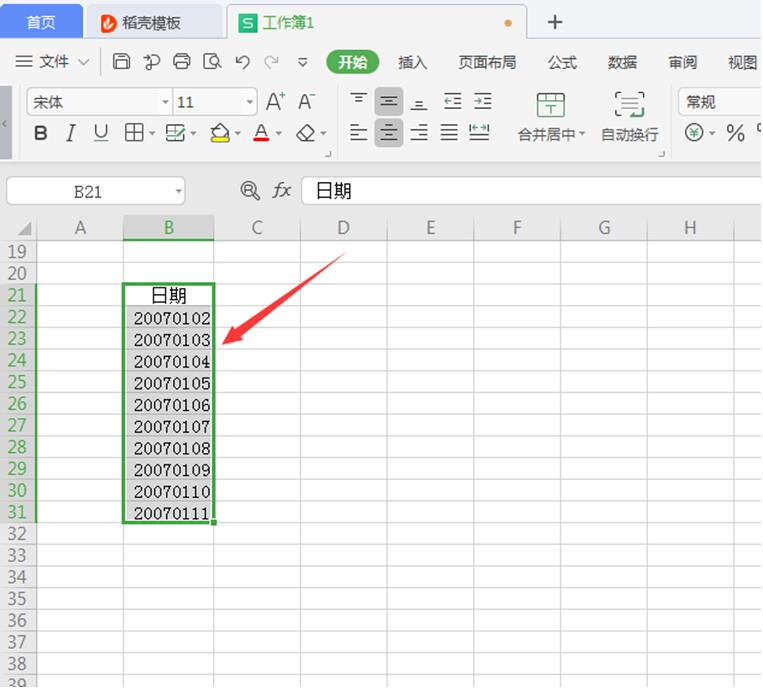
Task: Click the Output as PDF icon
Action: 152,62
